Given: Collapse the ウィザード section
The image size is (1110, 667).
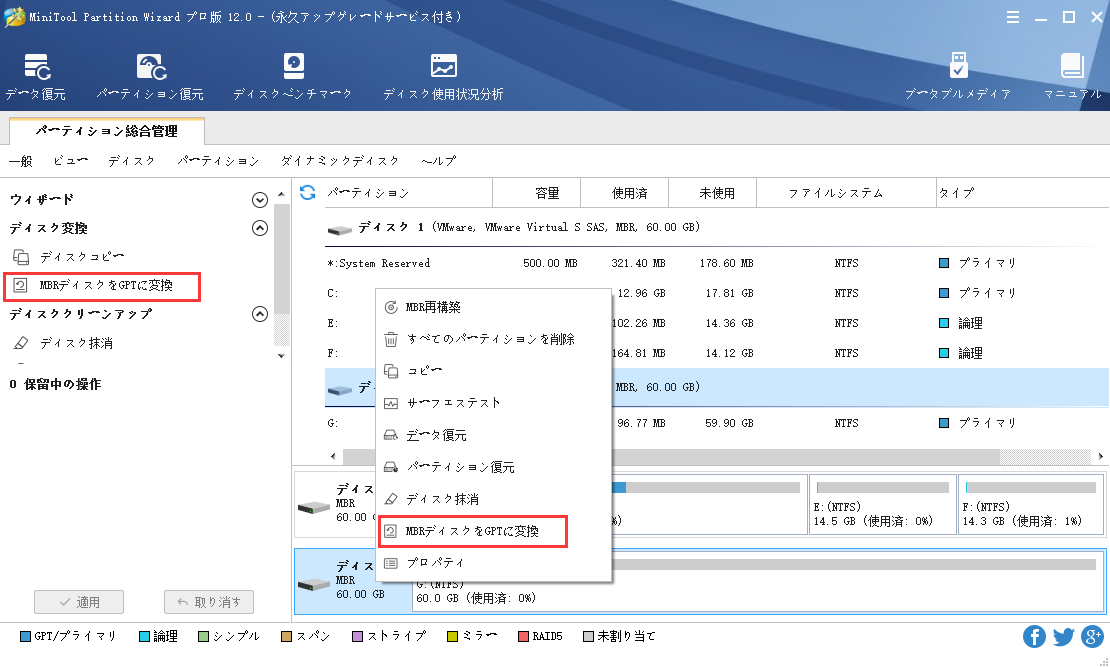Looking at the screenshot, I should (x=260, y=200).
